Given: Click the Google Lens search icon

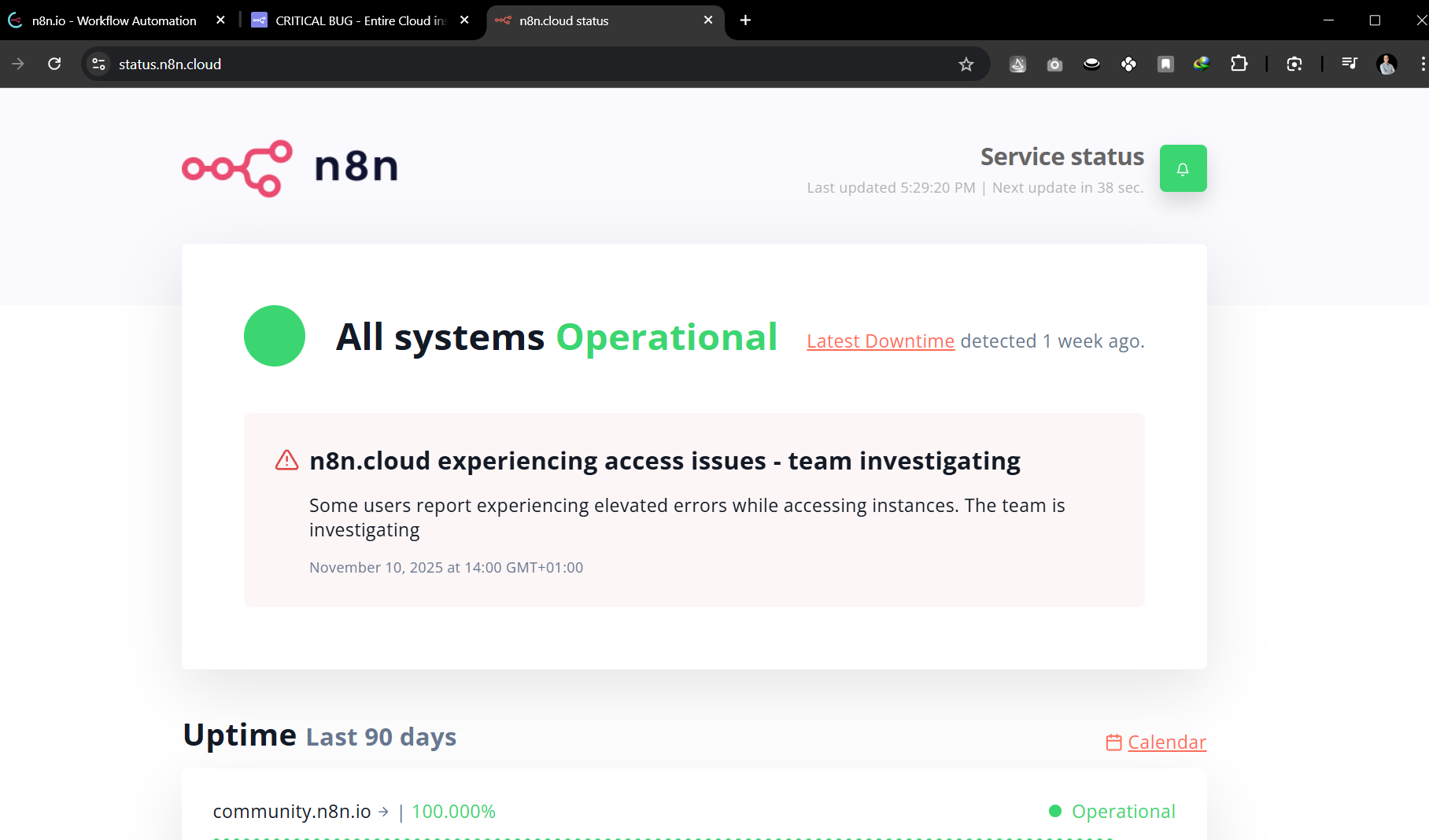Looking at the screenshot, I should [x=1294, y=64].
